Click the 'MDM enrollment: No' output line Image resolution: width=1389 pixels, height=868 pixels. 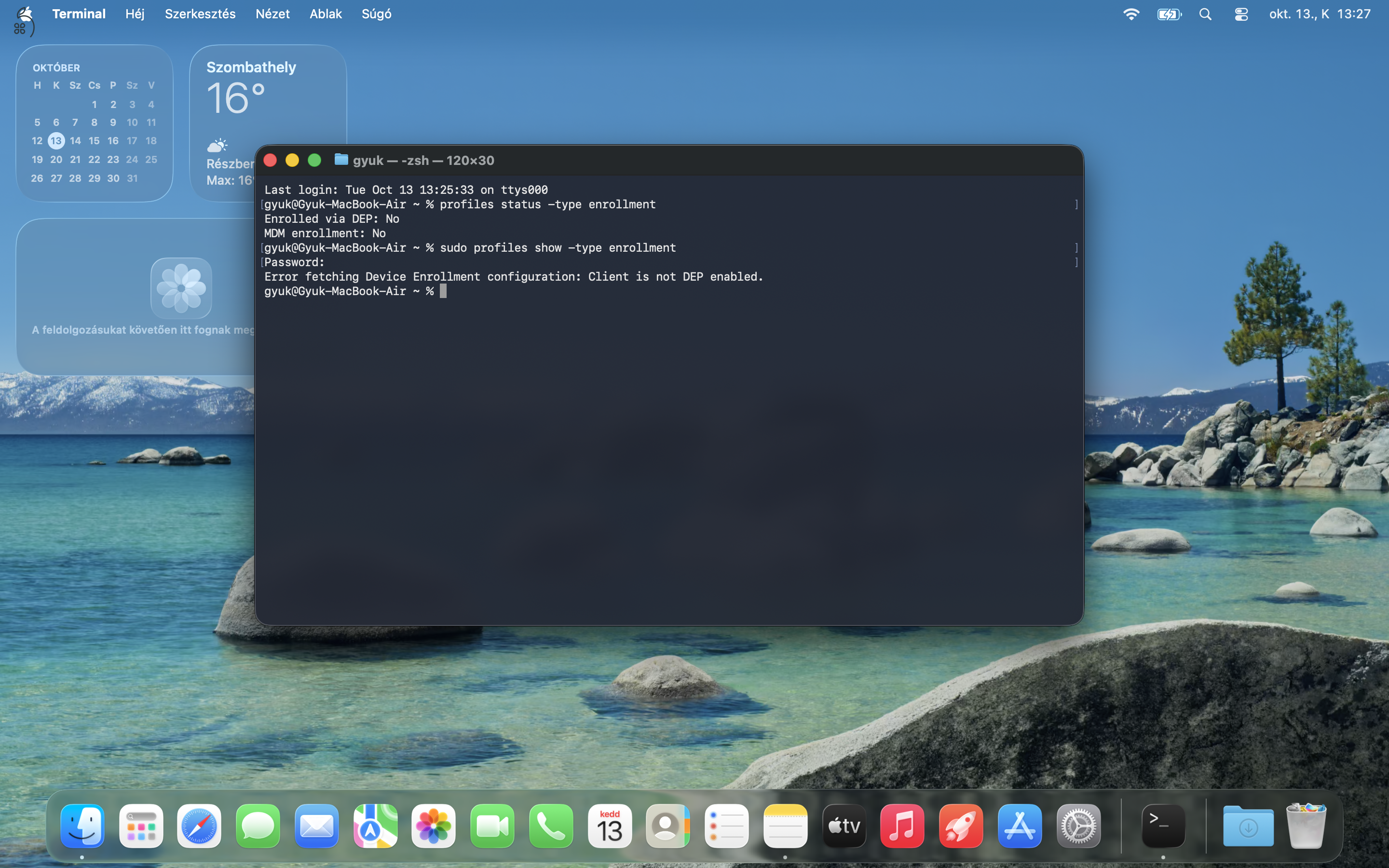(325, 233)
